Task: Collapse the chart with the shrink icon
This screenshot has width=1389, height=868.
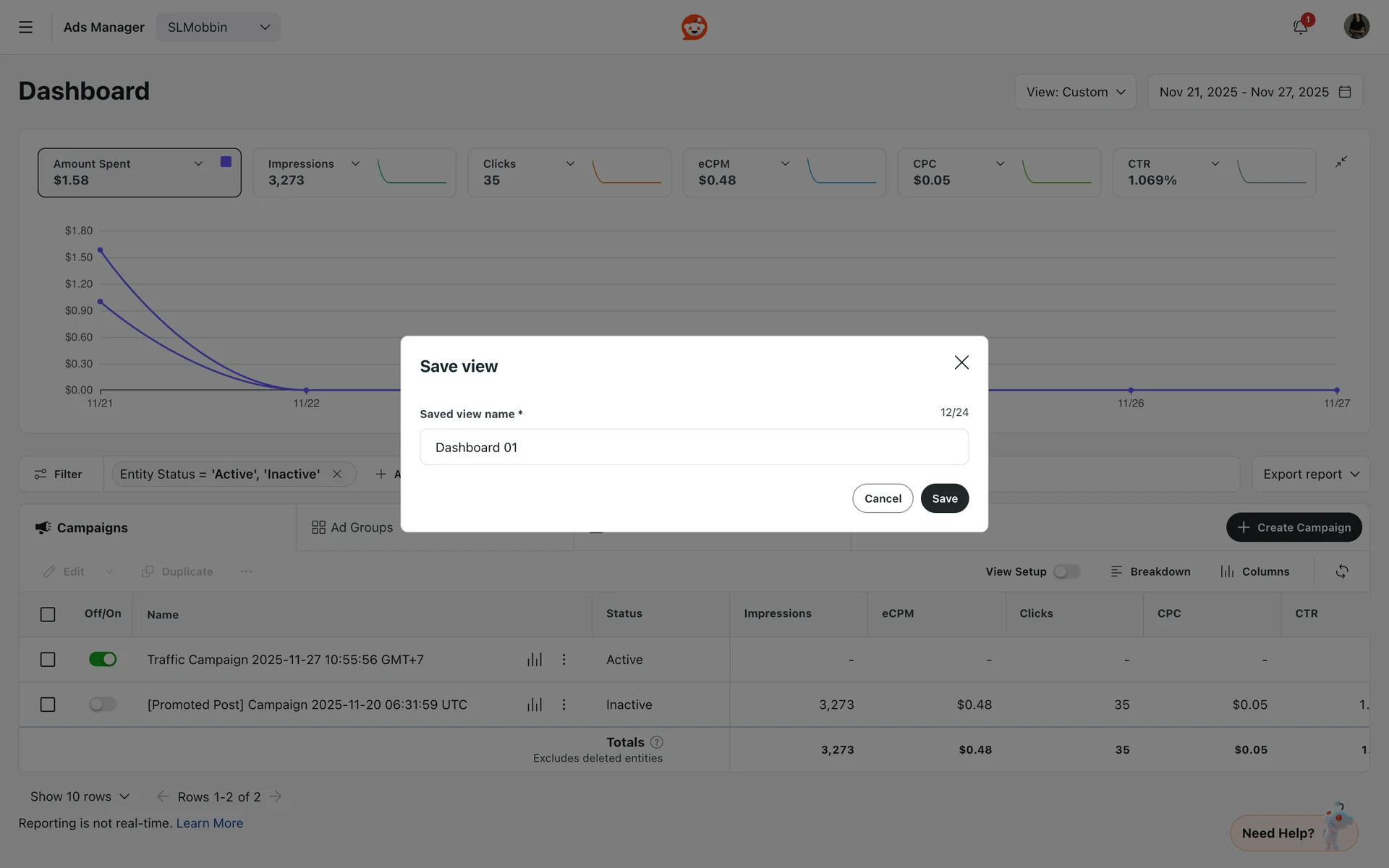Action: (x=1341, y=162)
